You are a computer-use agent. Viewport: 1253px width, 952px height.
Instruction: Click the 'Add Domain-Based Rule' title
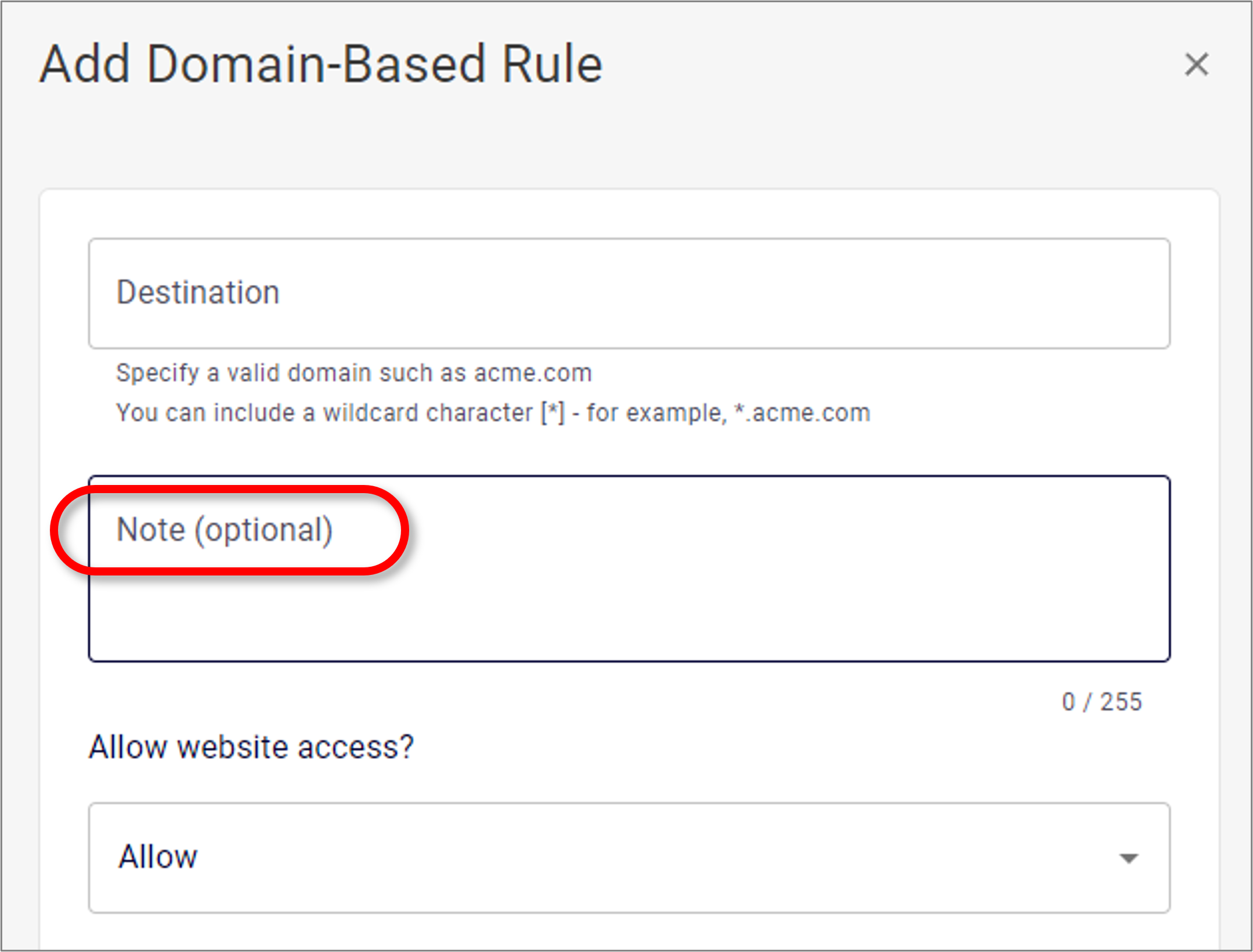321,64
